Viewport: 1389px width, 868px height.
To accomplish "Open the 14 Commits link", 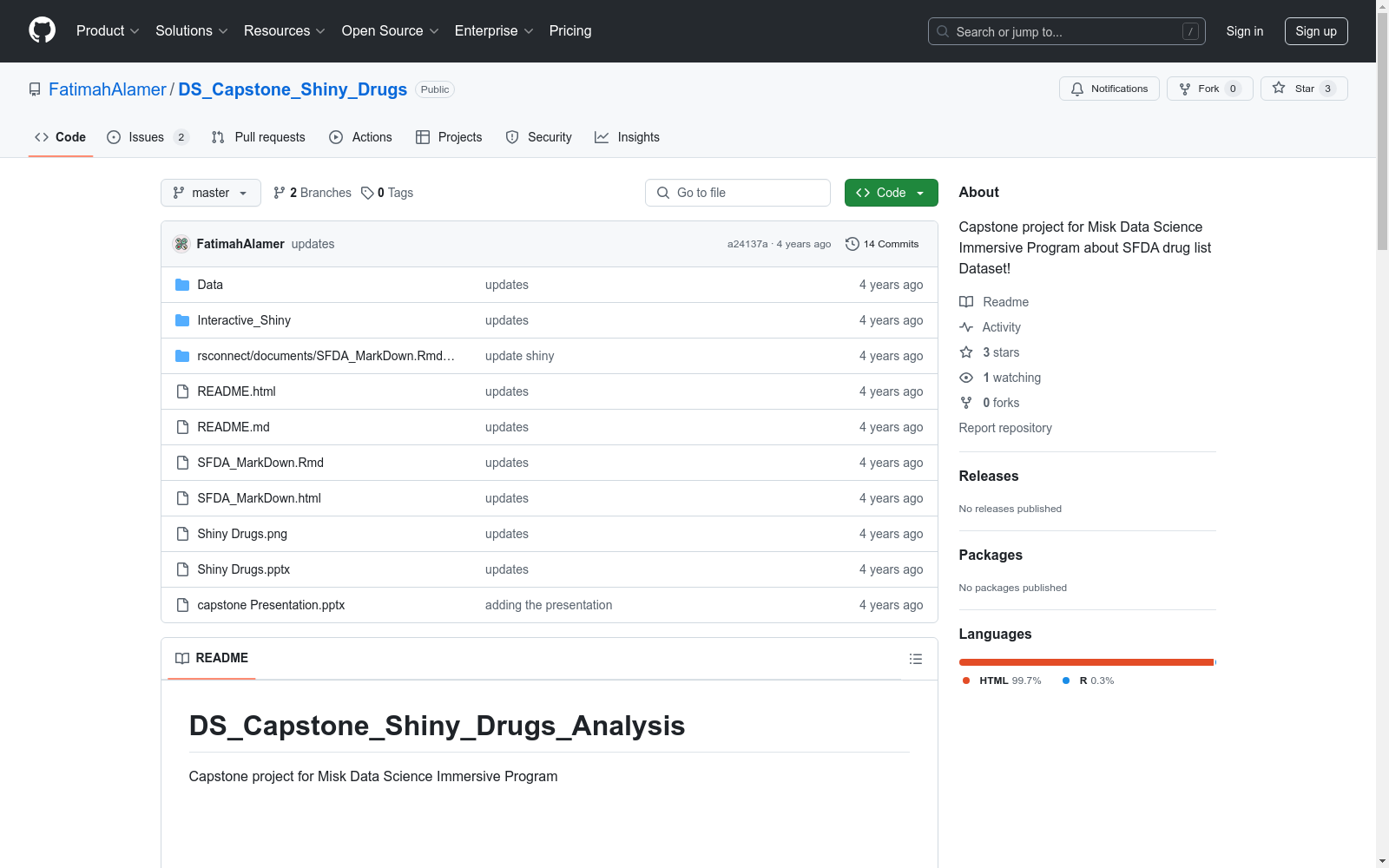I will click(882, 244).
